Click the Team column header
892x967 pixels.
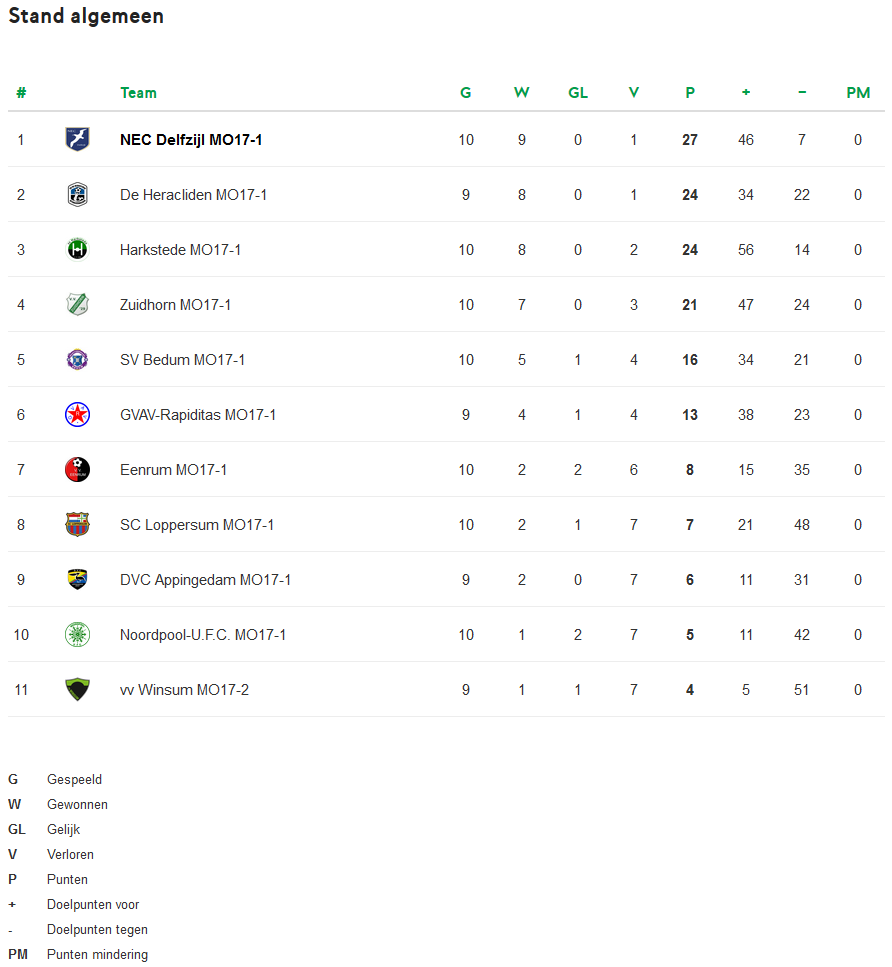coord(138,93)
